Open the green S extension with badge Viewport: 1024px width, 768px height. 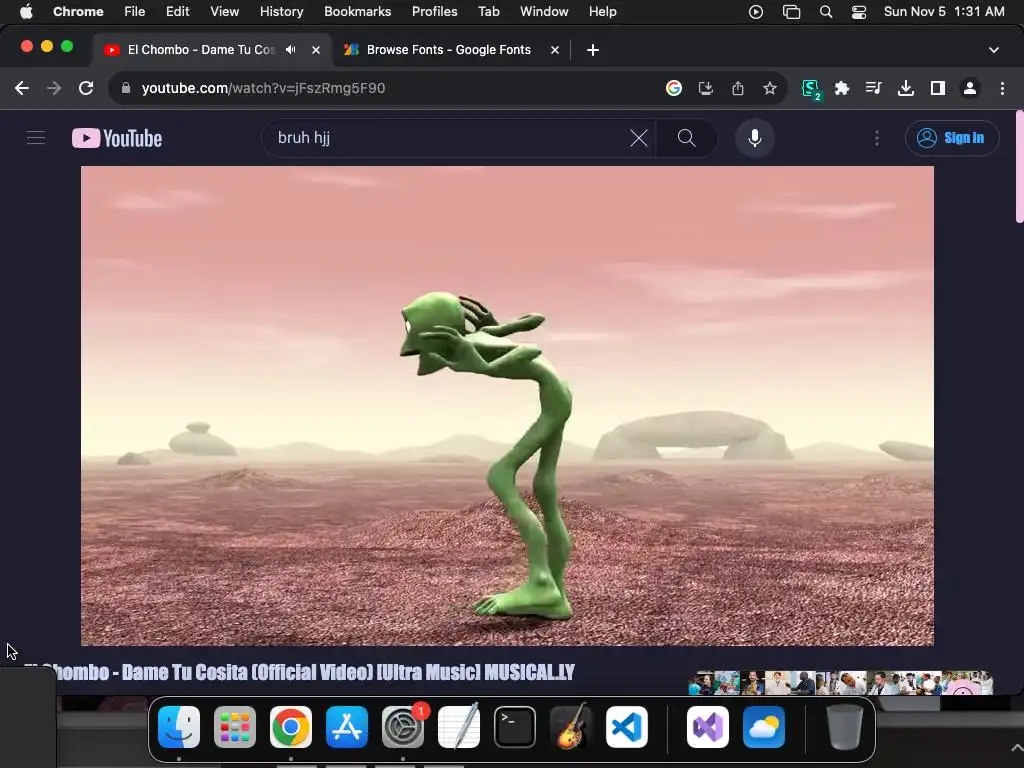pos(810,89)
